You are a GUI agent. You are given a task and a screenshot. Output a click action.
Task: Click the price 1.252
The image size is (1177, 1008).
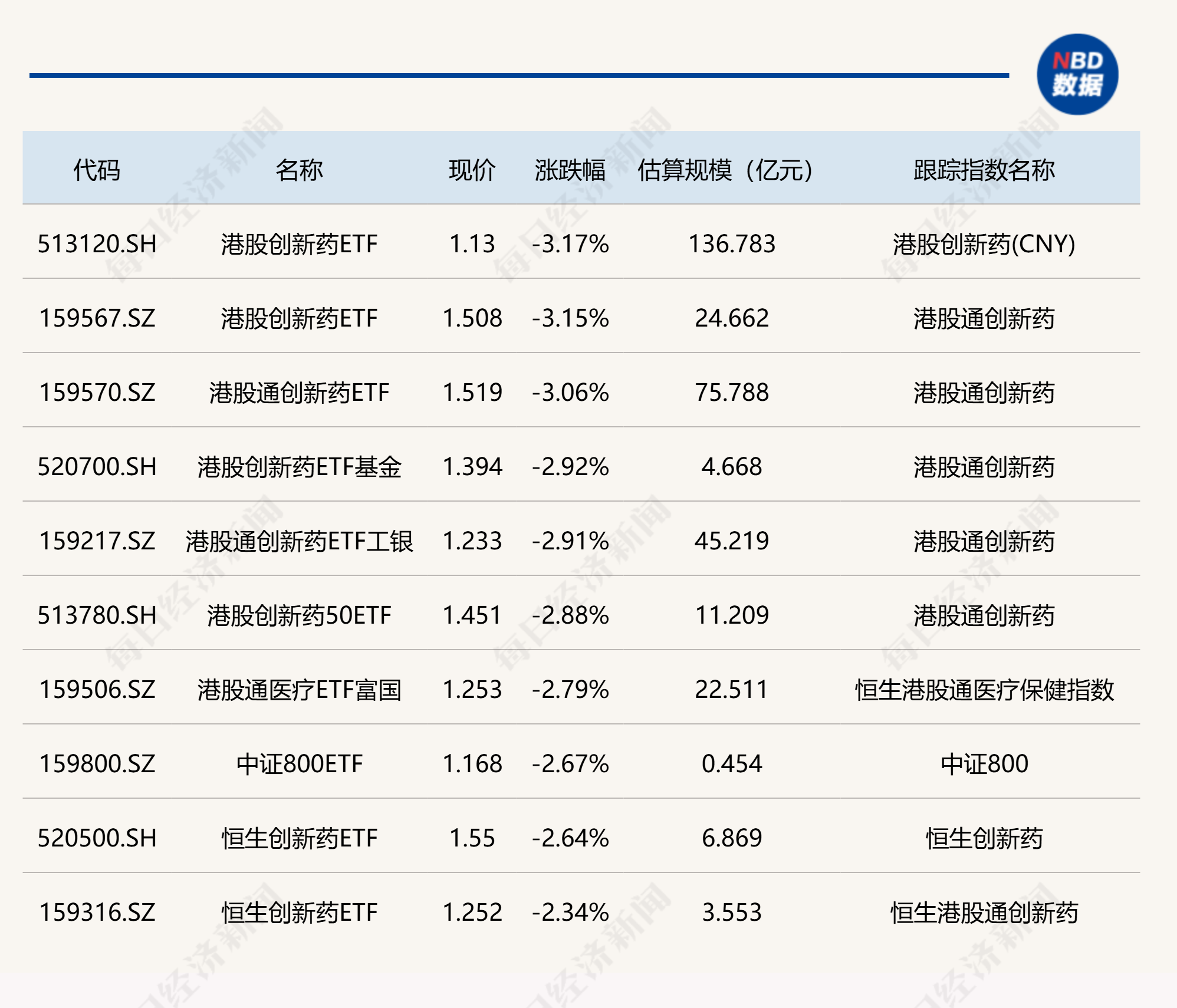[x=472, y=912]
